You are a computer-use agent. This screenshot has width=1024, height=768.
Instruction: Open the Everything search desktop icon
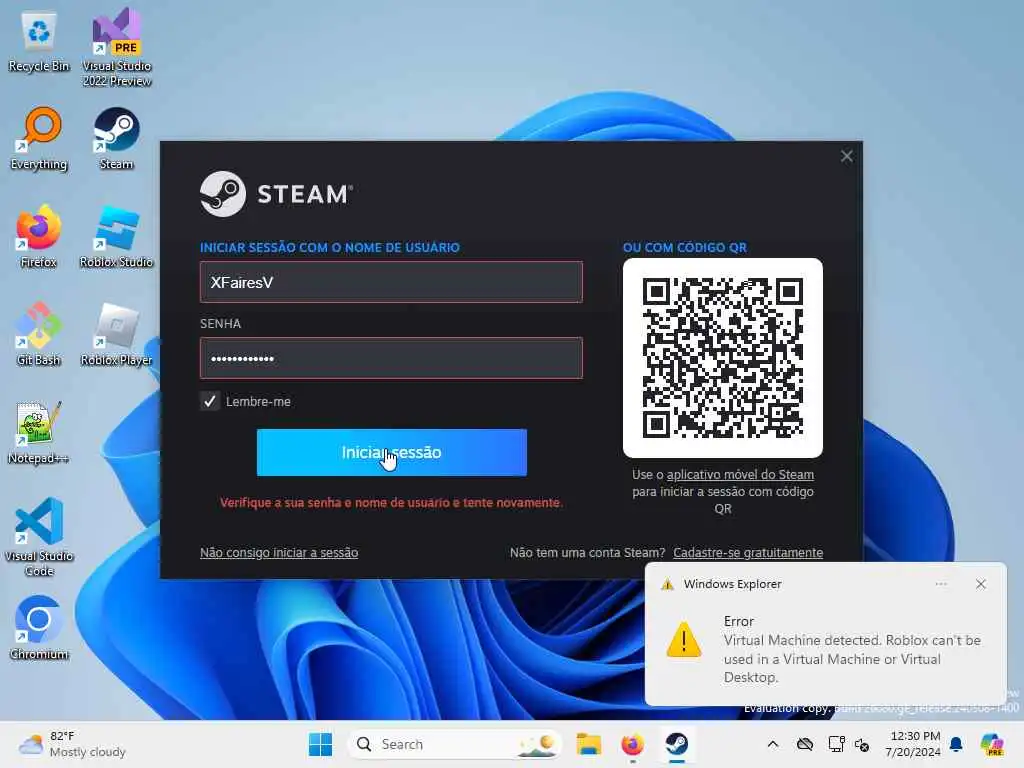pos(39,139)
